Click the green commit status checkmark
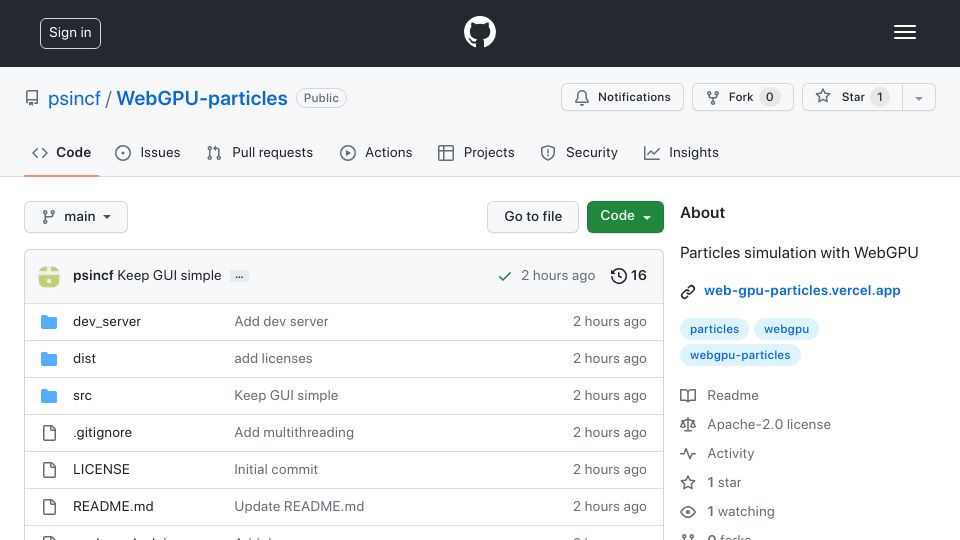The image size is (960, 540). [504, 276]
